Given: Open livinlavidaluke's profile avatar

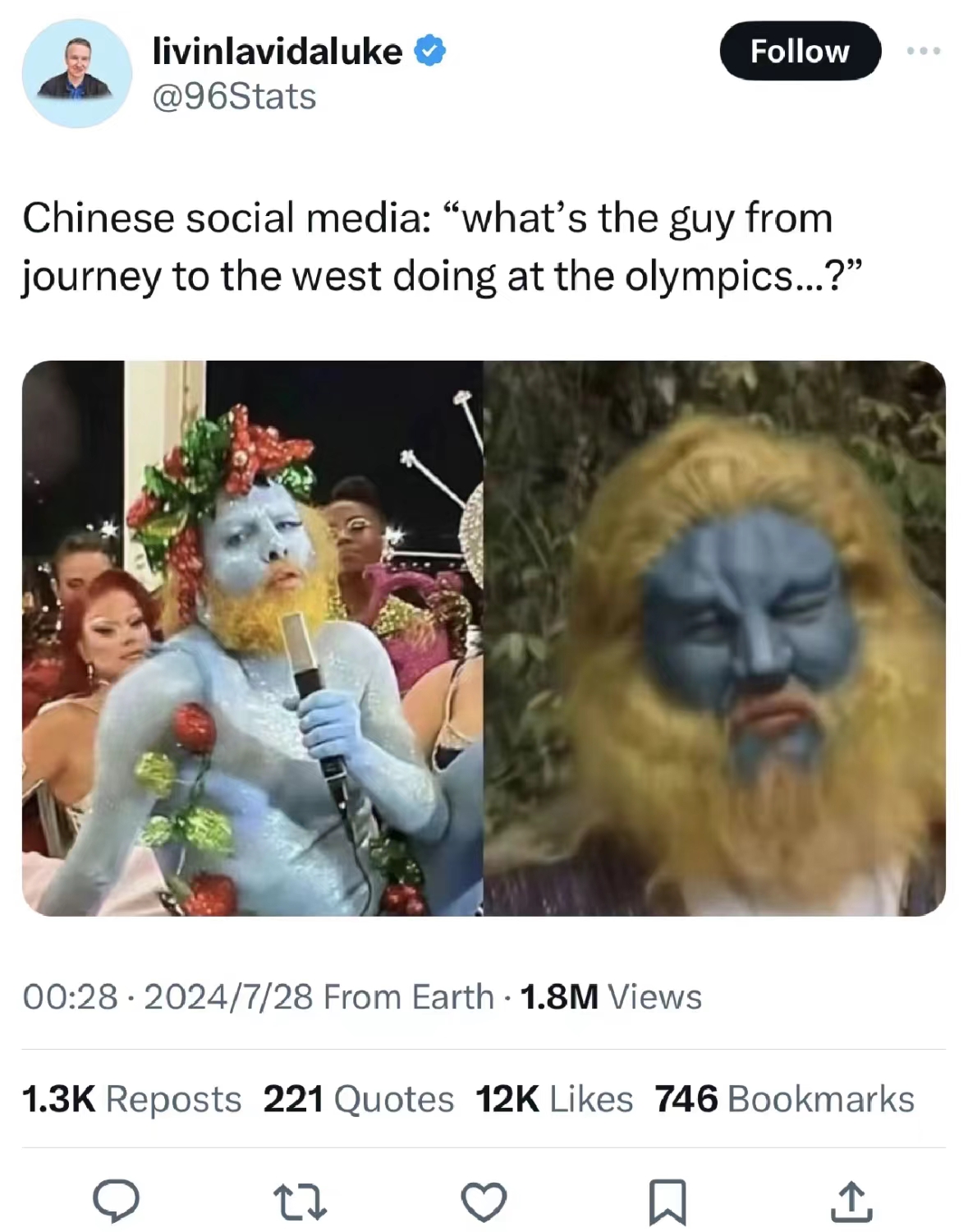Looking at the screenshot, I should pyautogui.click(x=76, y=73).
